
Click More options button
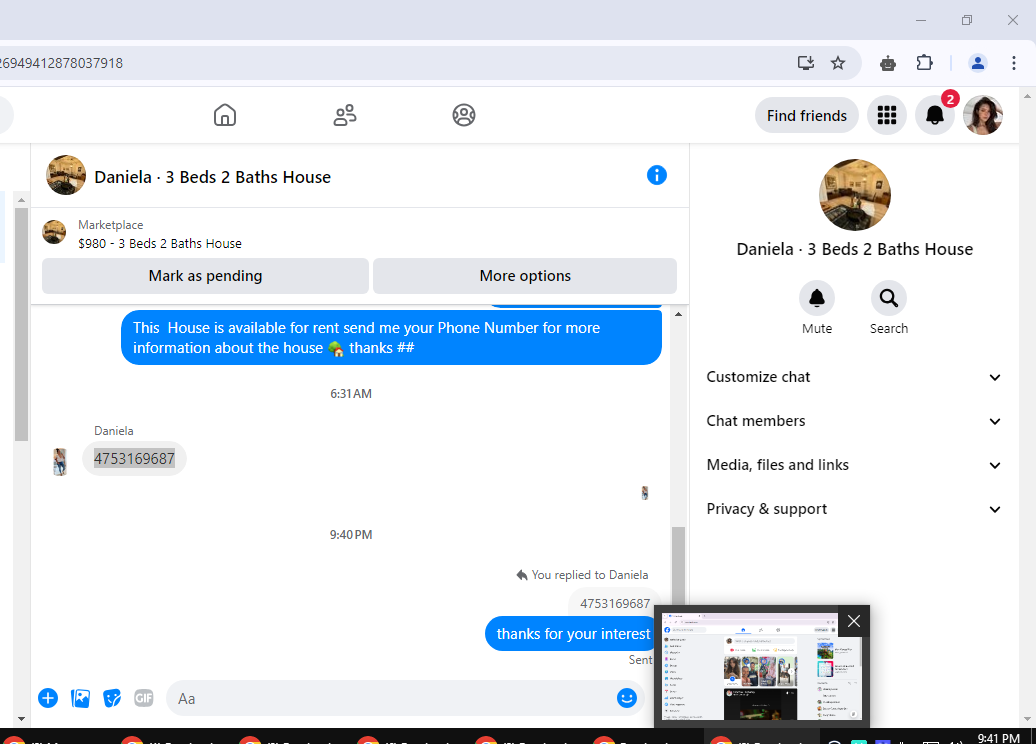point(525,276)
